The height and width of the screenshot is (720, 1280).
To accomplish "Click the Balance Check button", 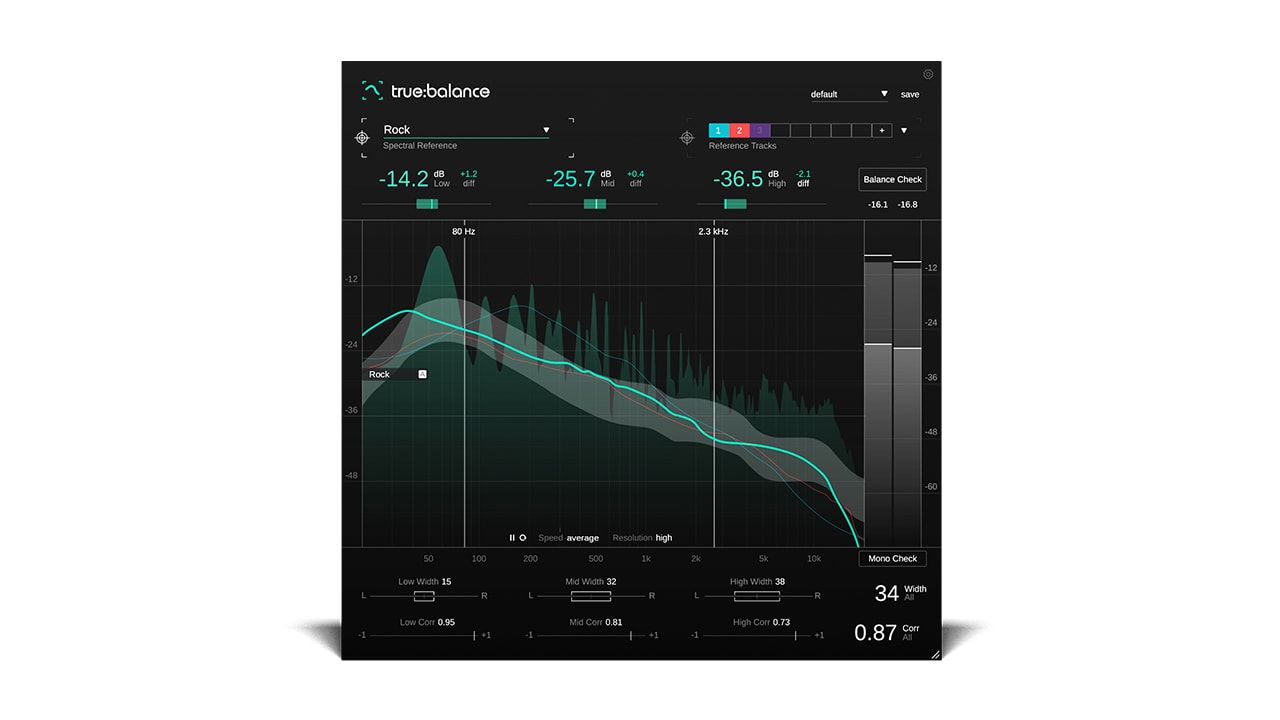I will [x=893, y=179].
